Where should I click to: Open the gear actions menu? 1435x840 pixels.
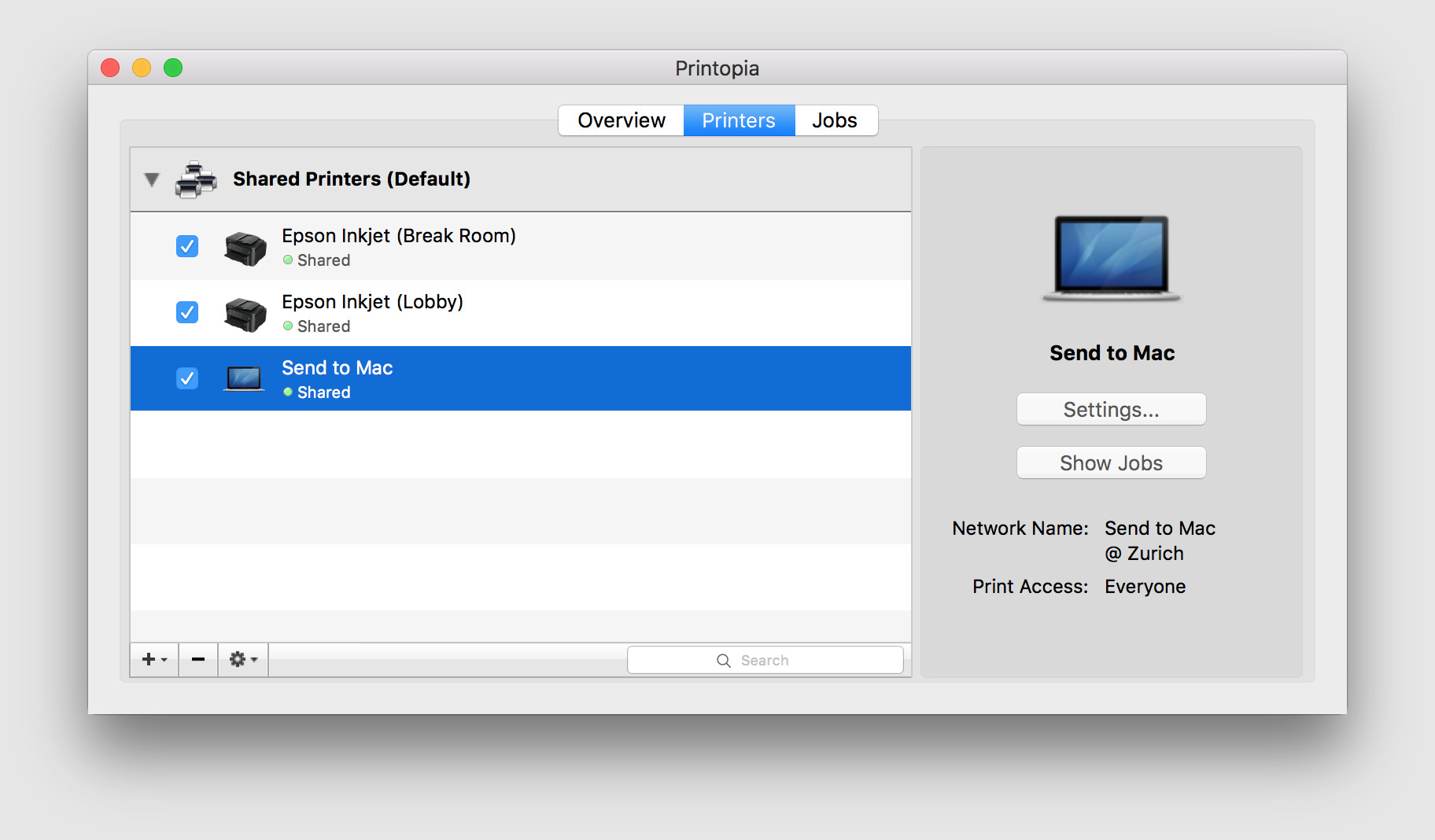243,659
